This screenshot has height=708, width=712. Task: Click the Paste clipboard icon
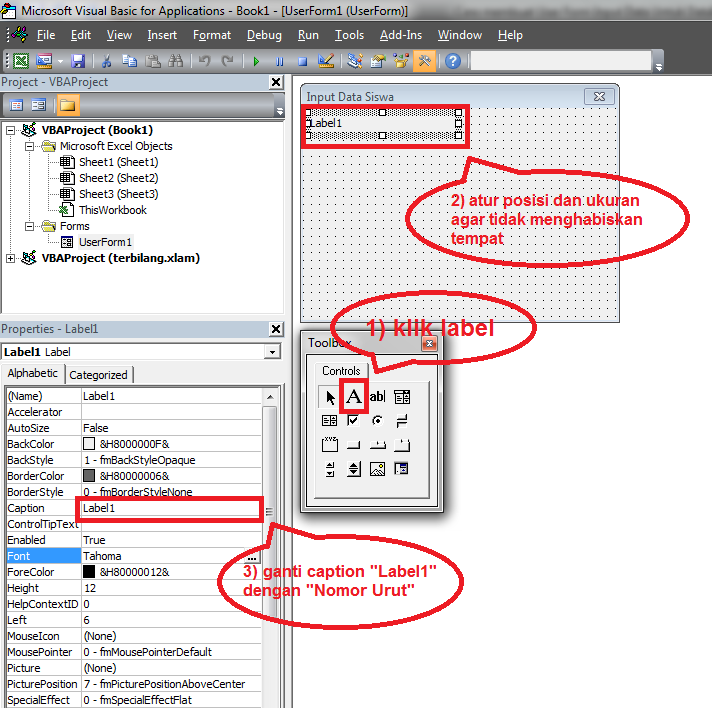point(153,61)
